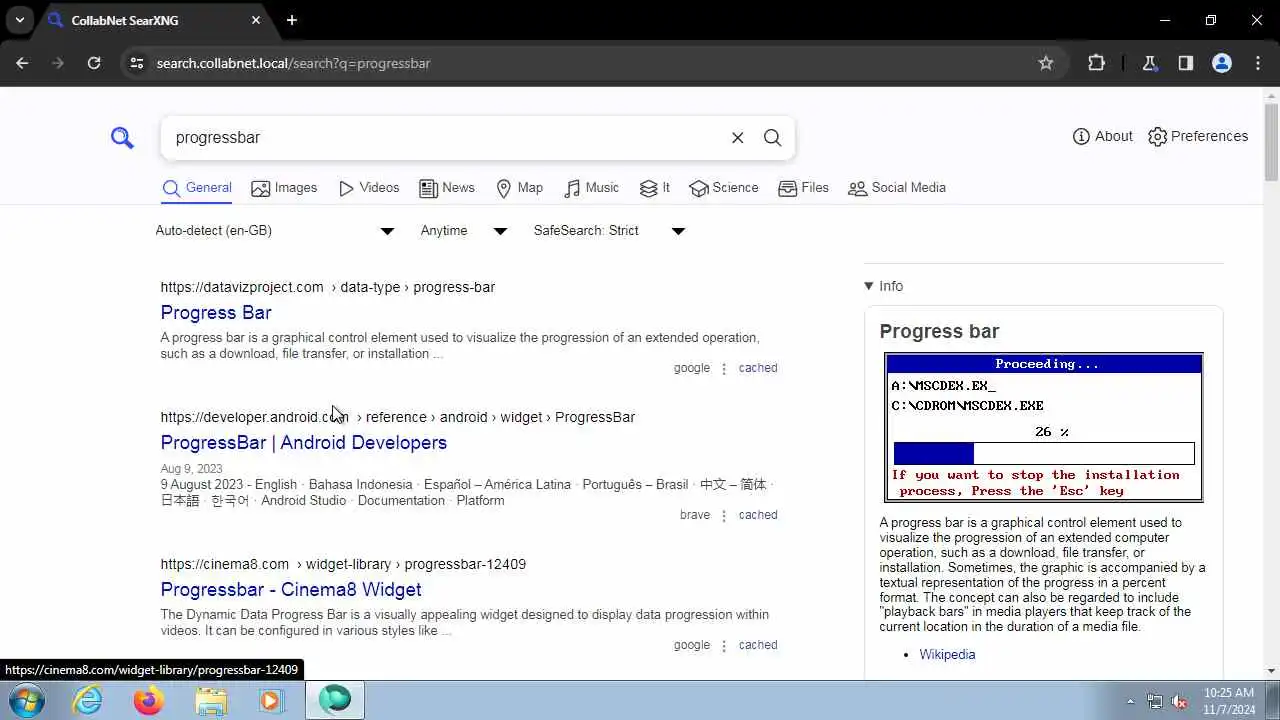The width and height of the screenshot is (1280, 720).
Task: Launch Internet Explorer from taskbar
Action: [88, 701]
